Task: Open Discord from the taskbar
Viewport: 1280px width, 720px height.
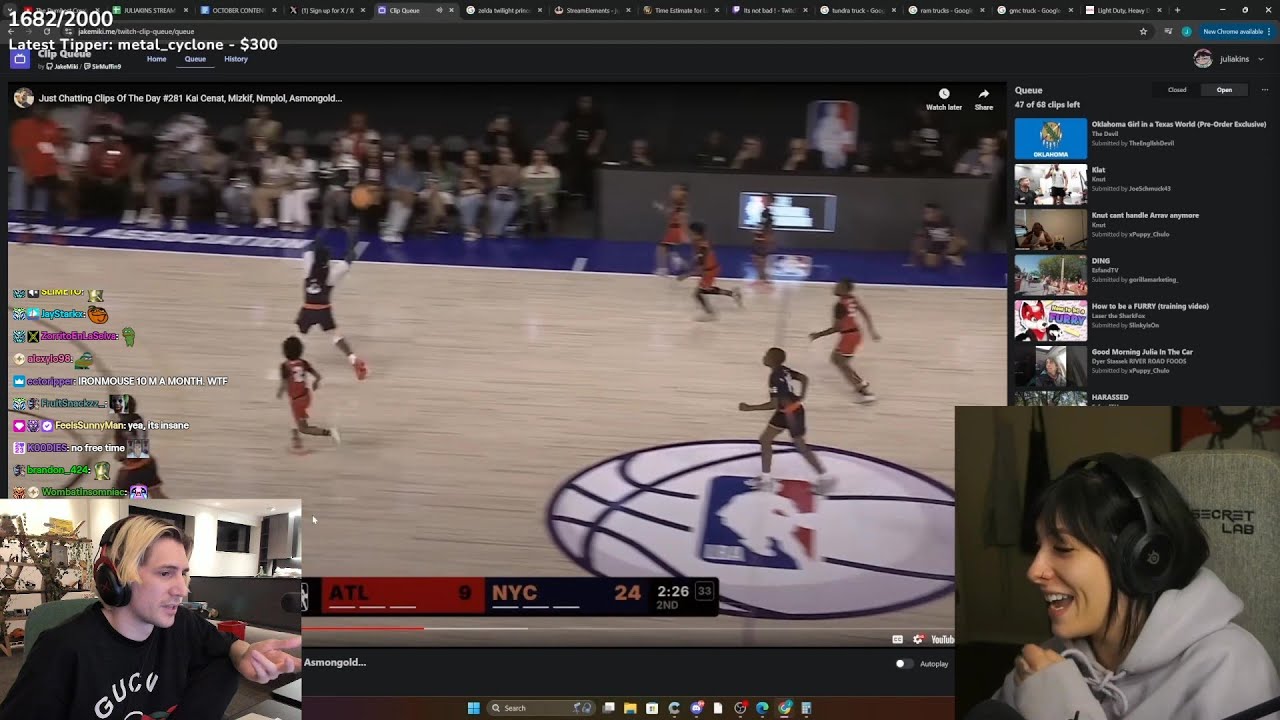Action: (x=696, y=708)
